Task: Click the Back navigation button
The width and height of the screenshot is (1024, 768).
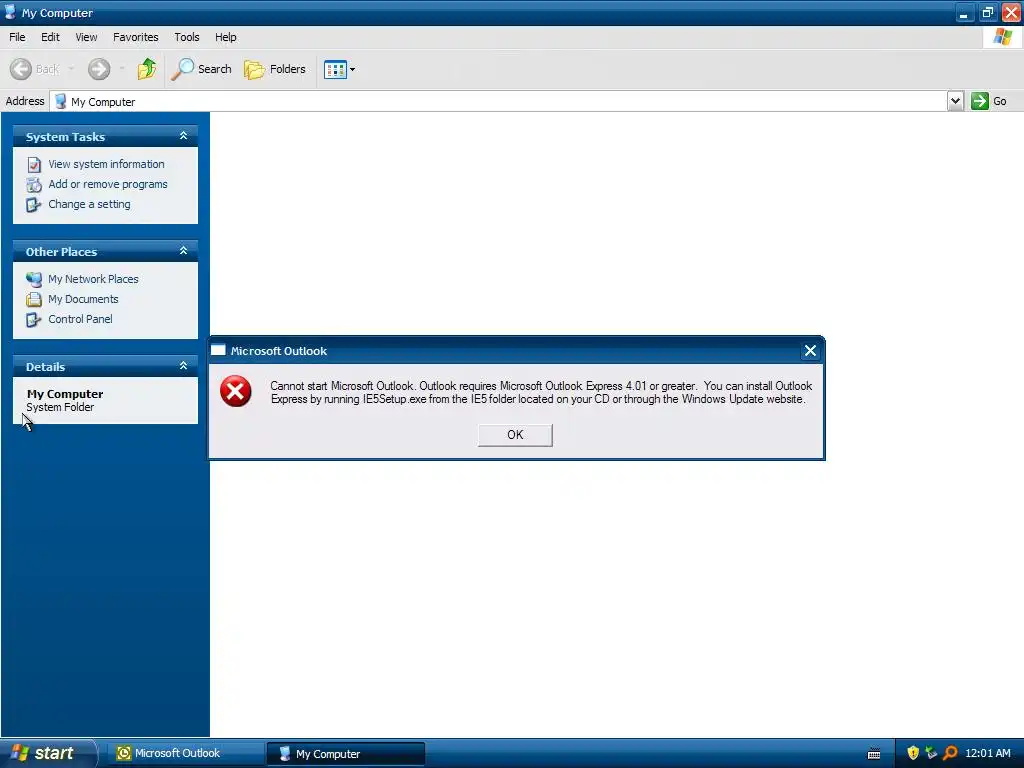Action: point(35,69)
